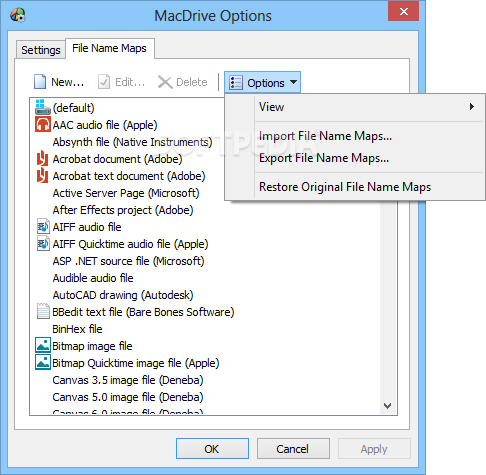Click the Cancel button
The height and width of the screenshot is (475, 486).
point(293,449)
